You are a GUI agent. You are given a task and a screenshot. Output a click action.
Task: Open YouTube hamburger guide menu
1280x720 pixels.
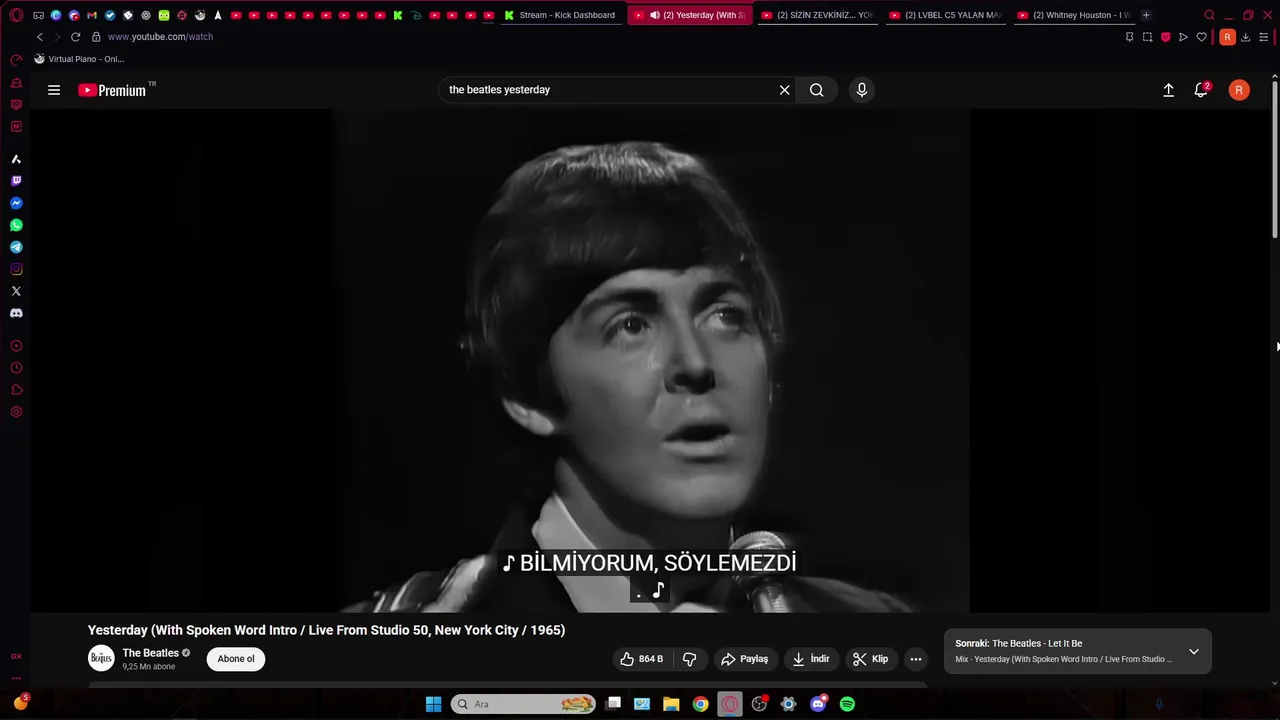pyautogui.click(x=54, y=90)
